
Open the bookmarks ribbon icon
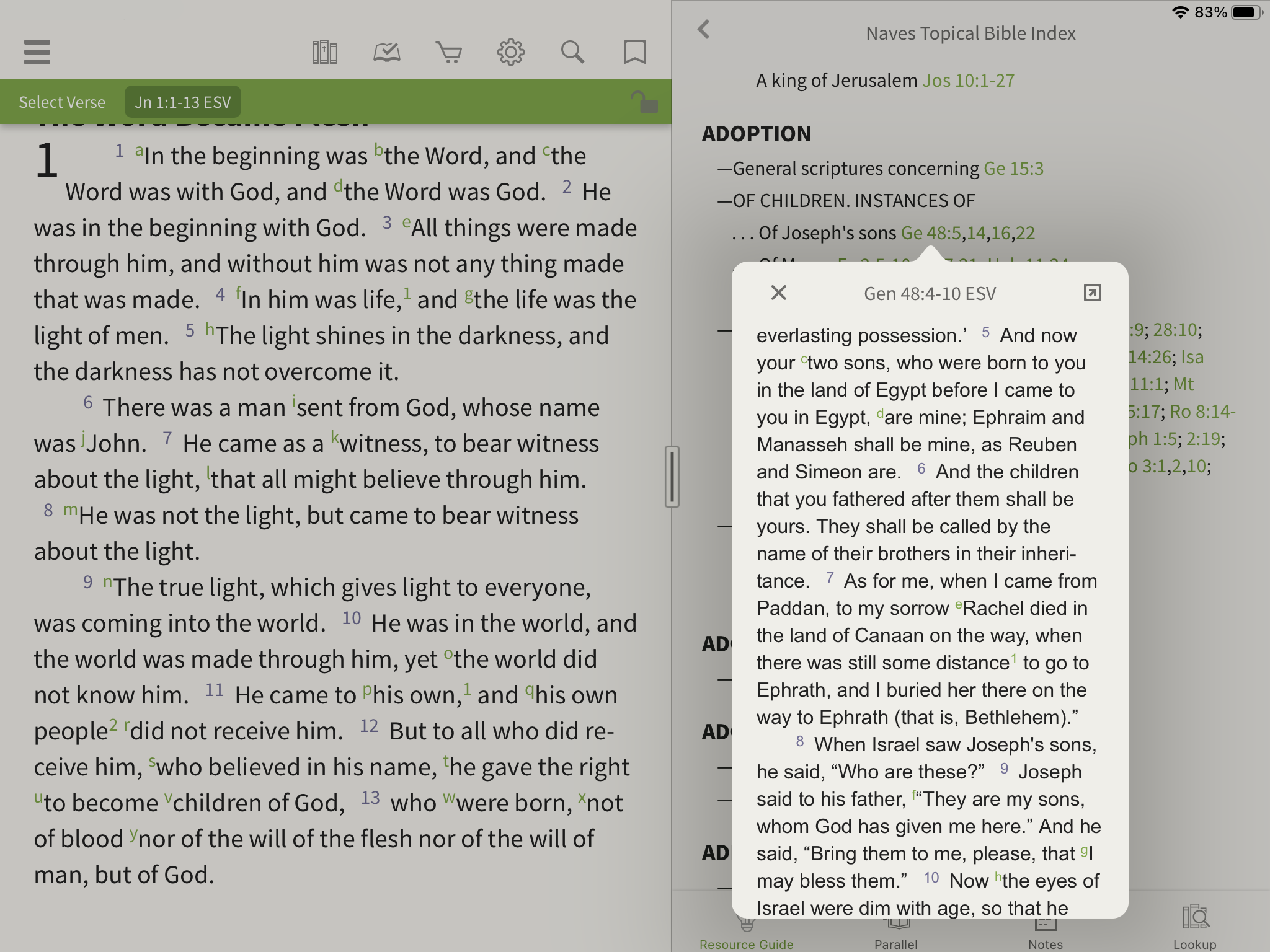634,52
